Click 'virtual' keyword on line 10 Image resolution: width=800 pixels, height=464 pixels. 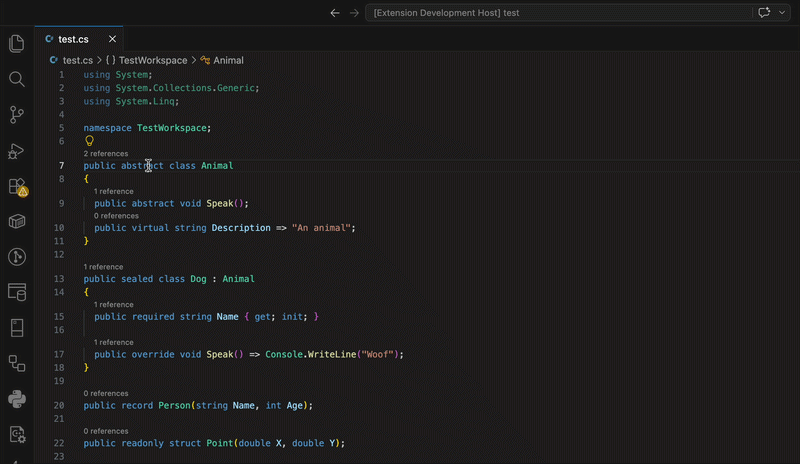pyautogui.click(x=150, y=228)
